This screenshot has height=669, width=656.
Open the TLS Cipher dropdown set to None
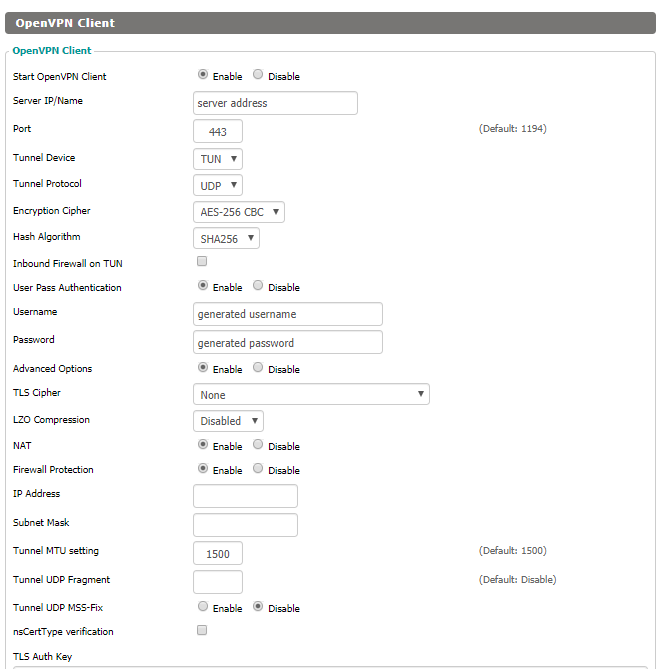tap(311, 394)
